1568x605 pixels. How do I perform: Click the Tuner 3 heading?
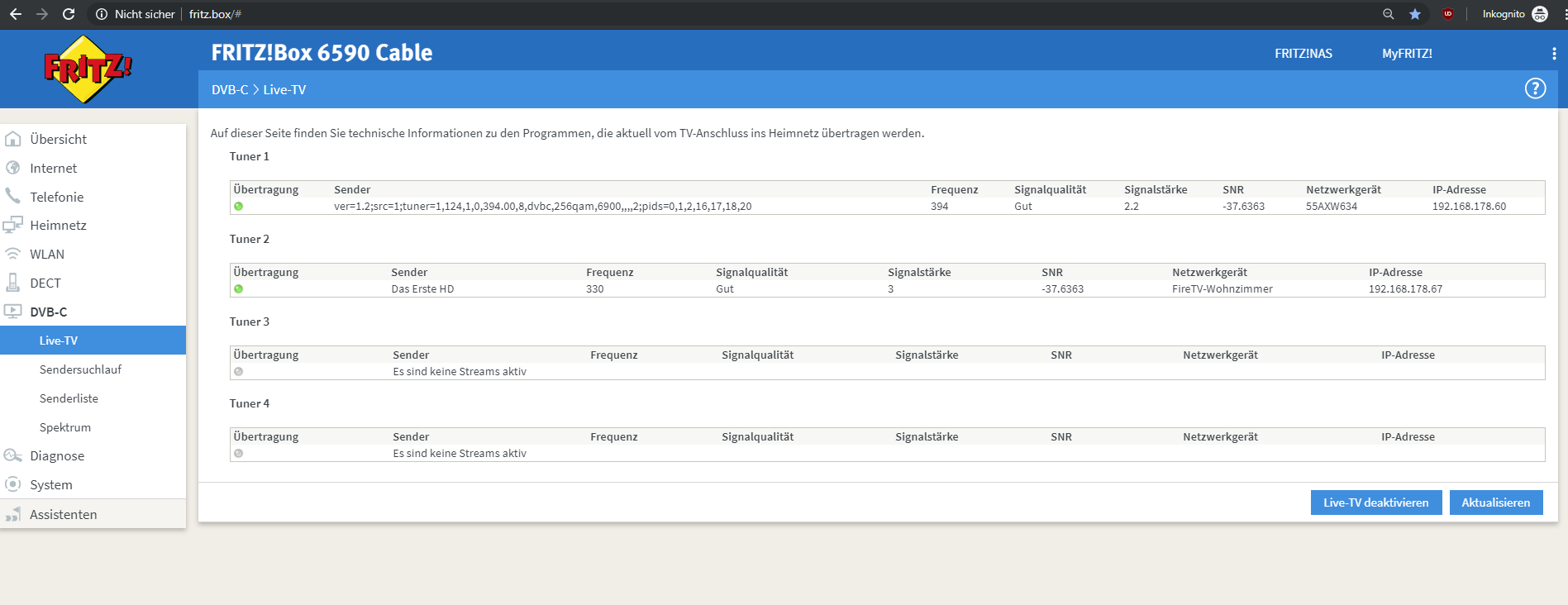[x=250, y=322]
